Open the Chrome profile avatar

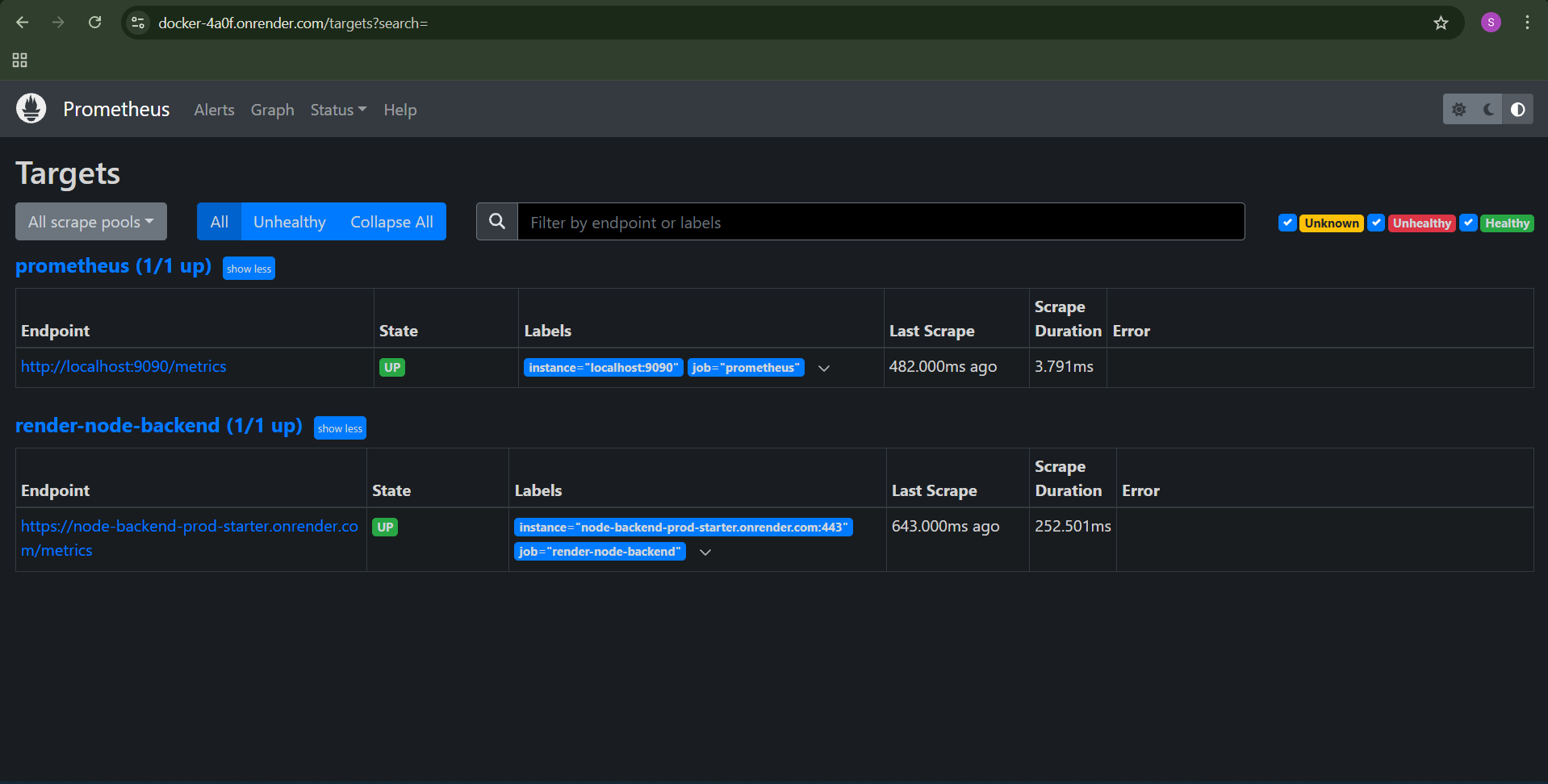[x=1491, y=23]
